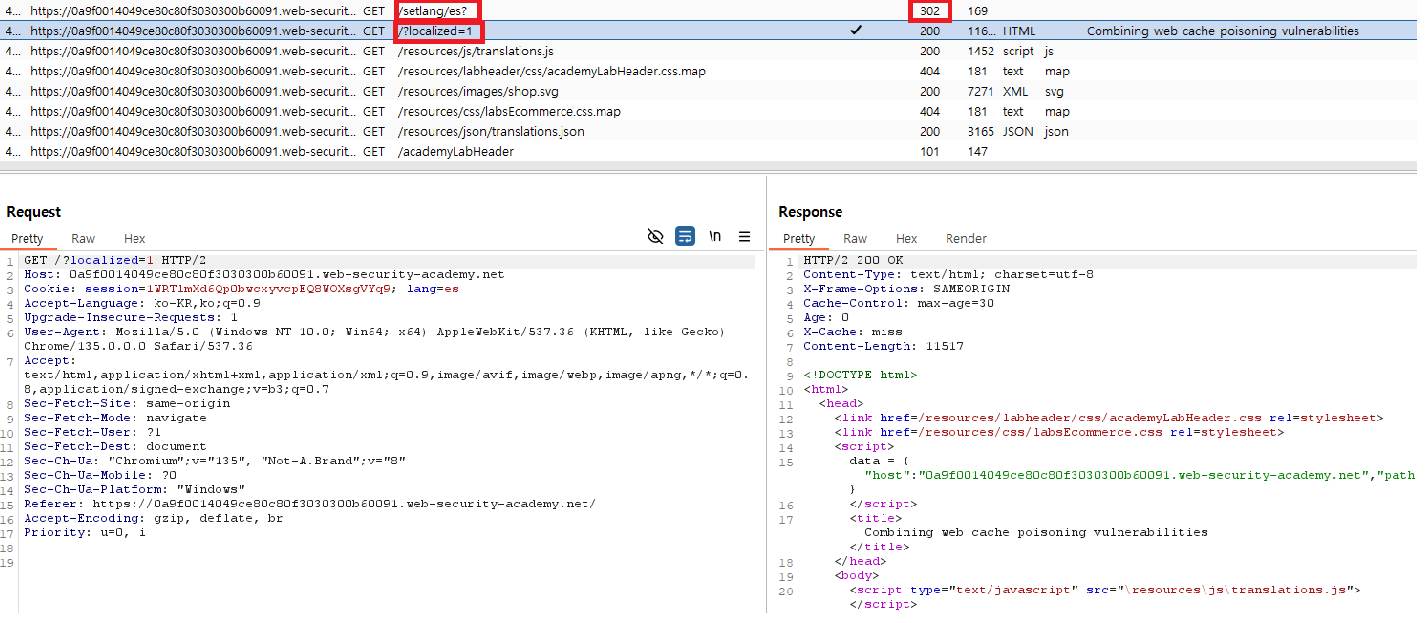Select the /?localized=1 history row
The width and height of the screenshot is (1426, 623).
coord(708,31)
